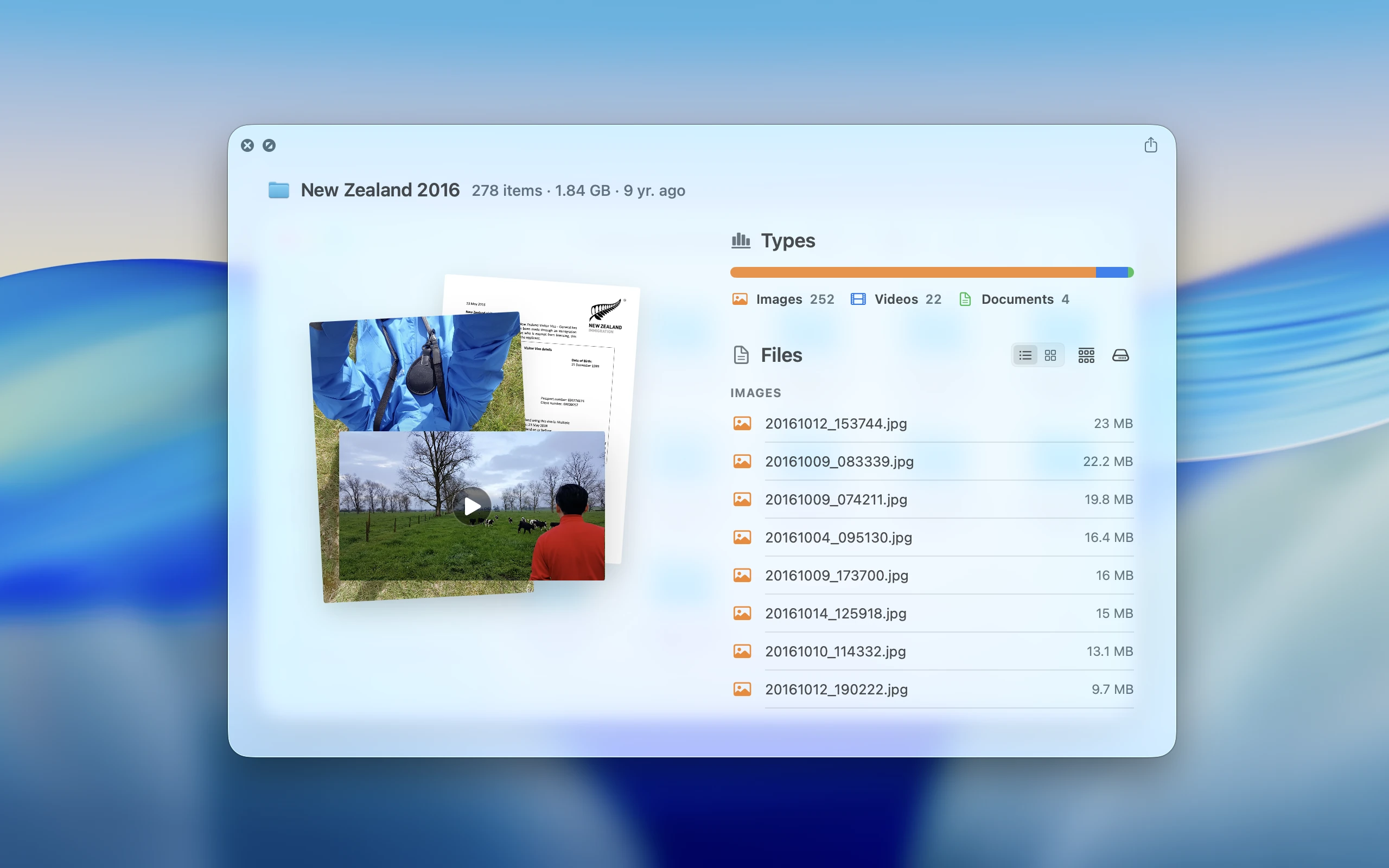The width and height of the screenshot is (1389, 868).
Task: Select the file name 20161012_190222.jpg
Action: point(836,689)
